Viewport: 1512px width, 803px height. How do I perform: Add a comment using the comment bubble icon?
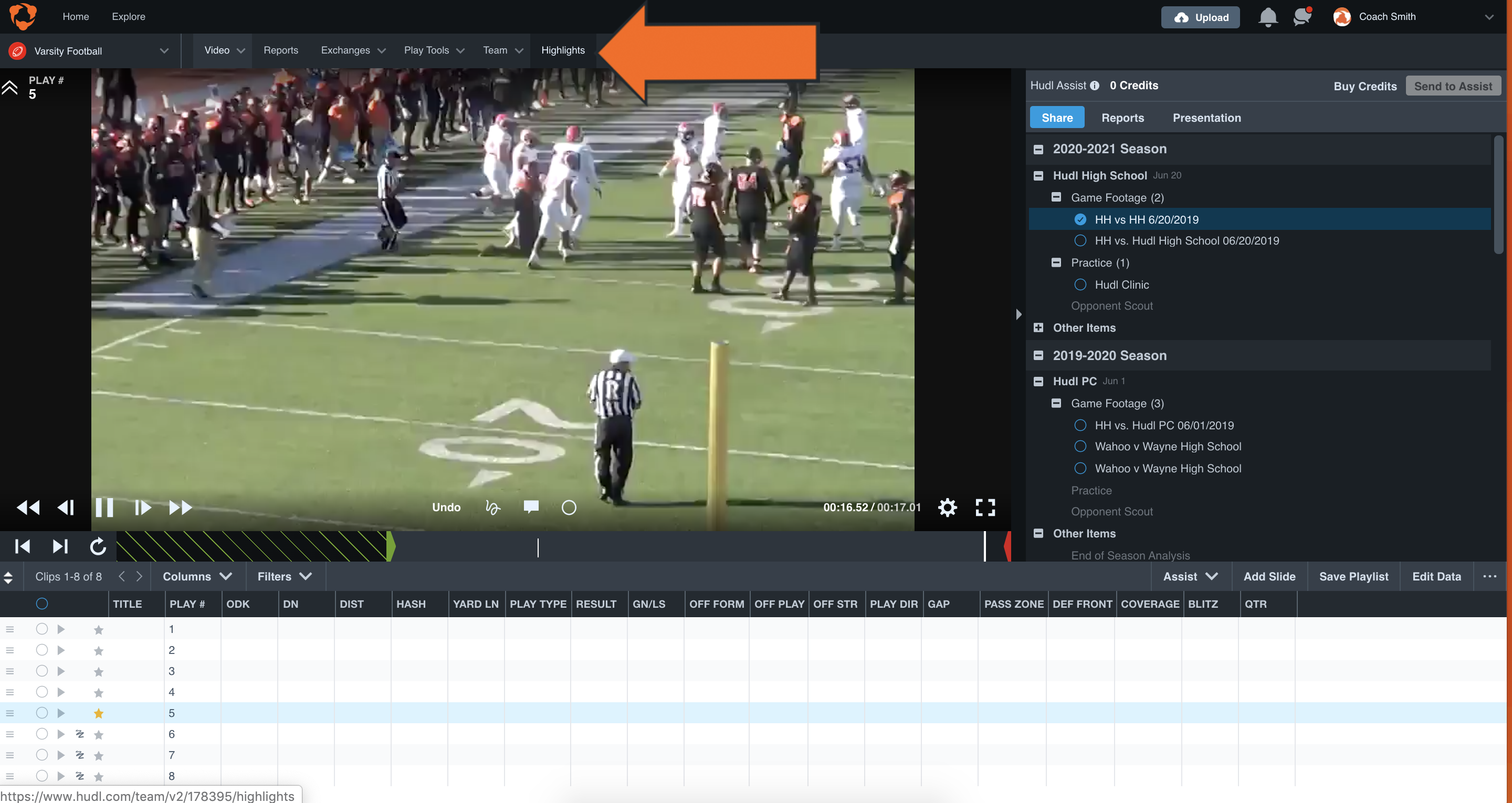click(531, 507)
